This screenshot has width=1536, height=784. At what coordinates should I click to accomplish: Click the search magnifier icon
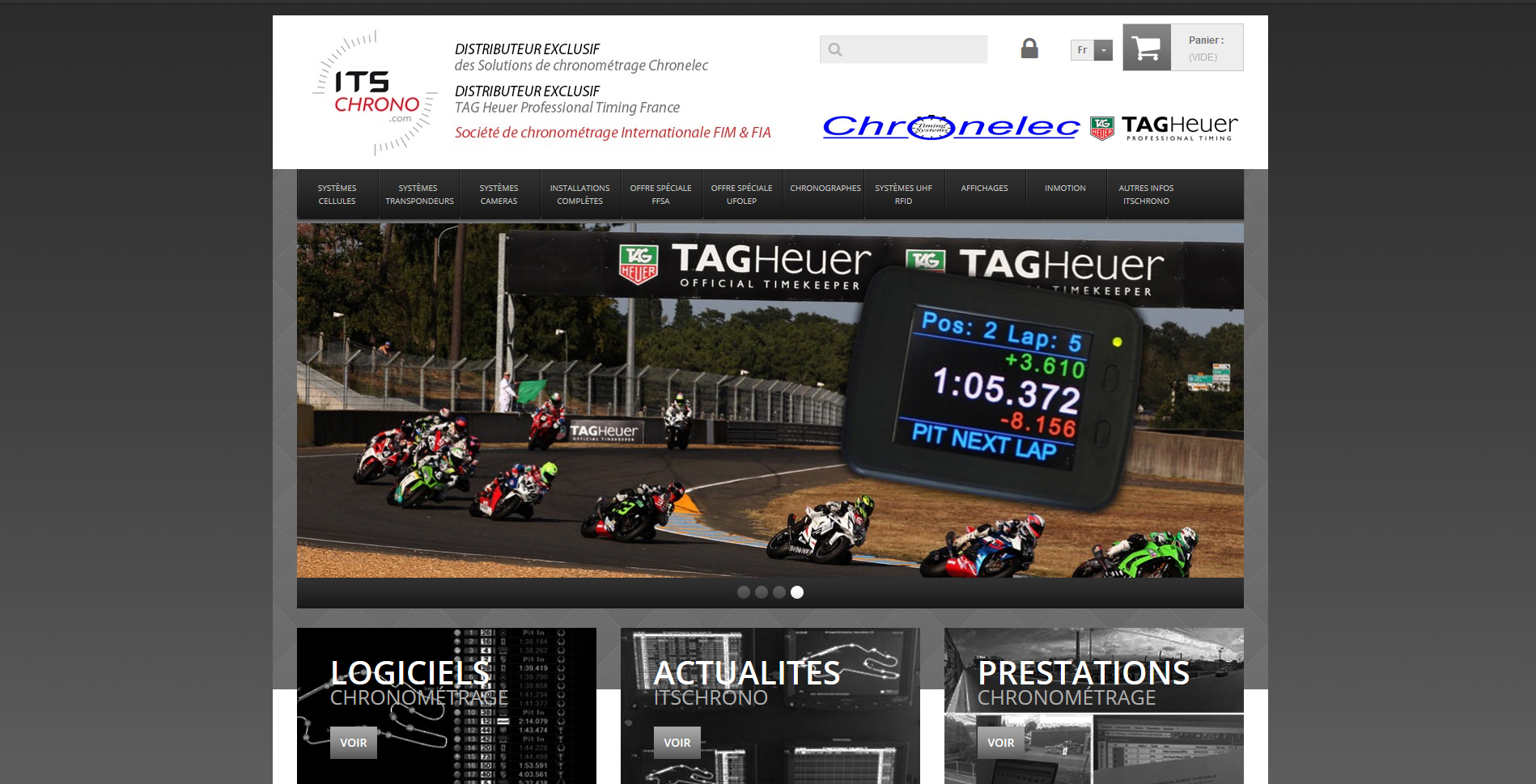point(835,49)
